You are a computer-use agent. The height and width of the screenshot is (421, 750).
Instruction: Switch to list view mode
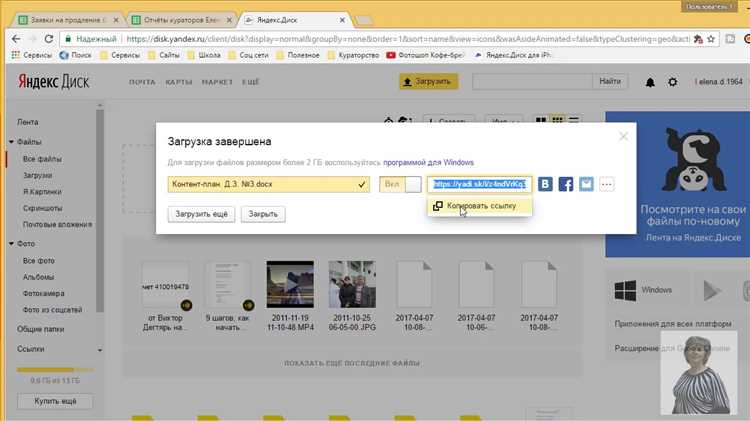[x=574, y=121]
